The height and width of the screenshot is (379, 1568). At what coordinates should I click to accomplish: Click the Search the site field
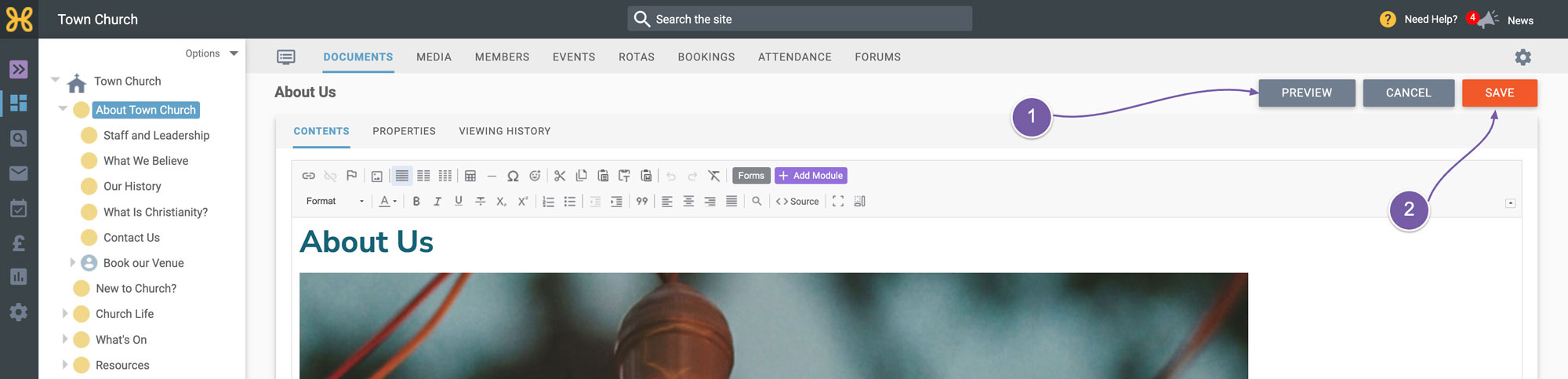[800, 19]
